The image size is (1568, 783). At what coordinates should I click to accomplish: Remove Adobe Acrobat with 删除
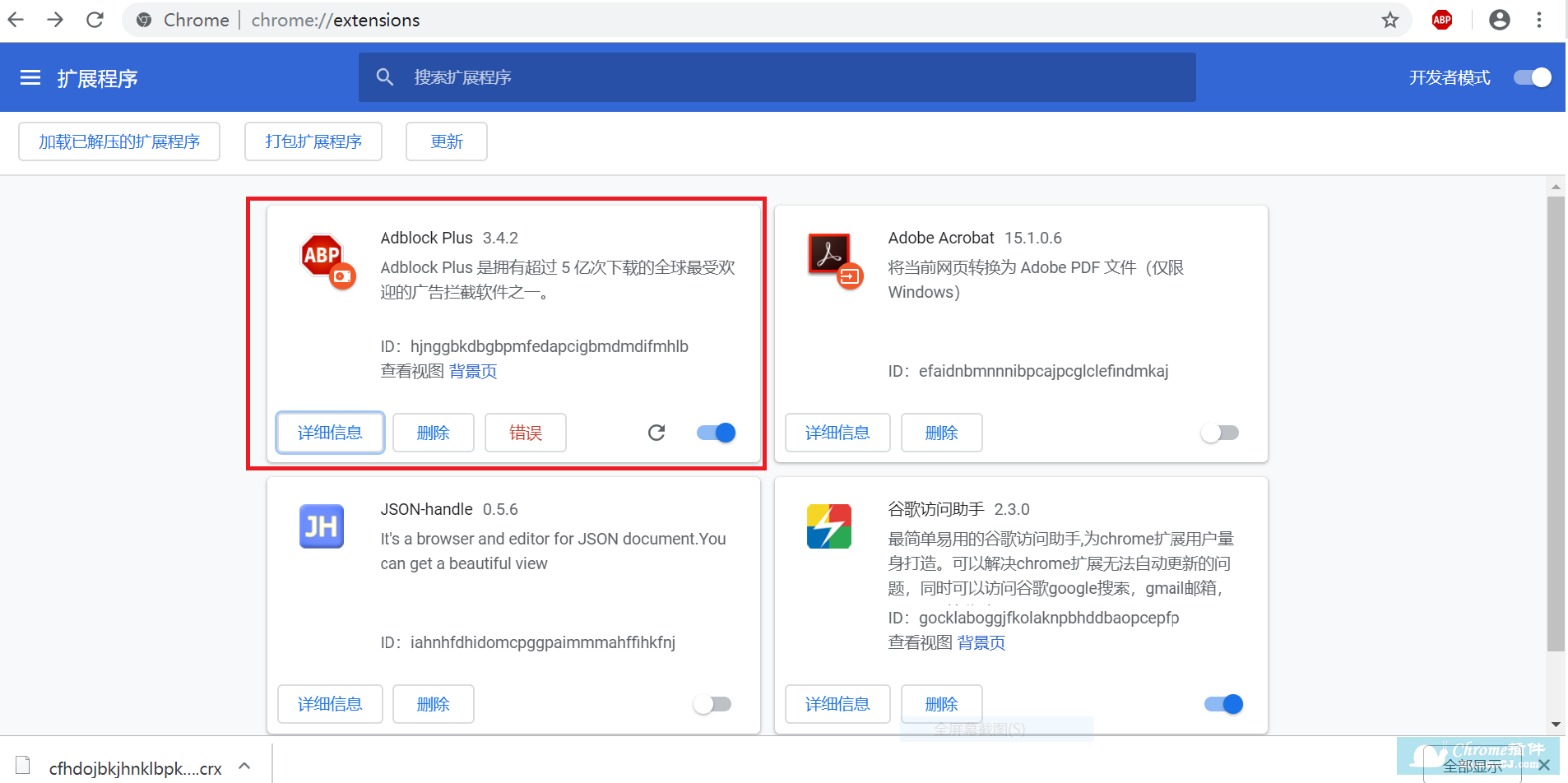coord(942,433)
